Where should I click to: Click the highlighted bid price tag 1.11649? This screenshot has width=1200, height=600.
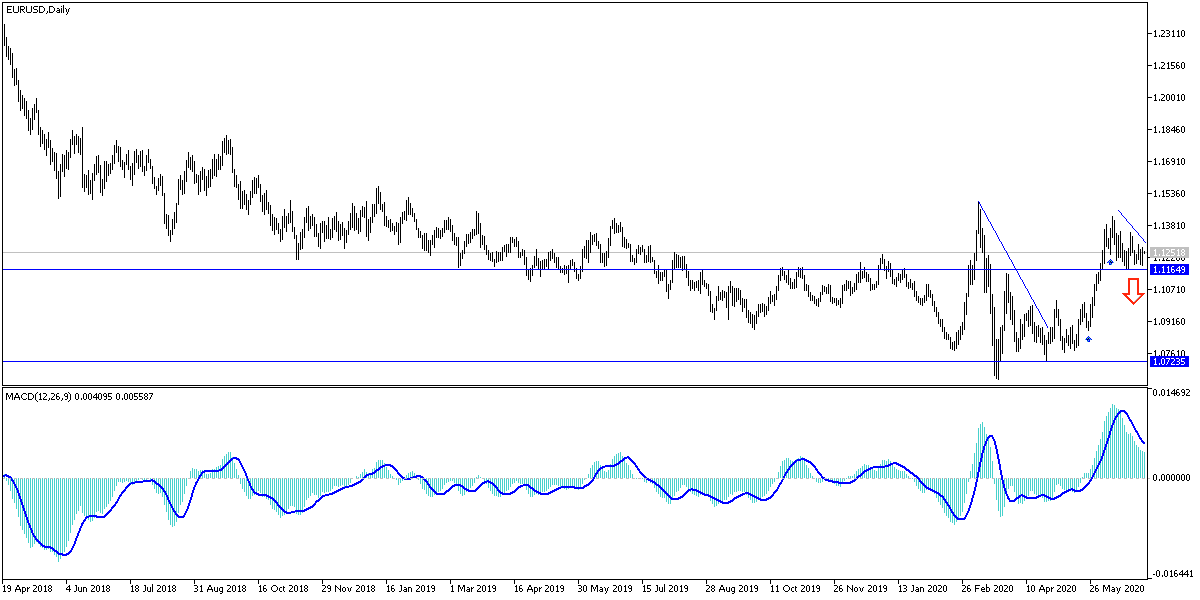tap(1171, 269)
